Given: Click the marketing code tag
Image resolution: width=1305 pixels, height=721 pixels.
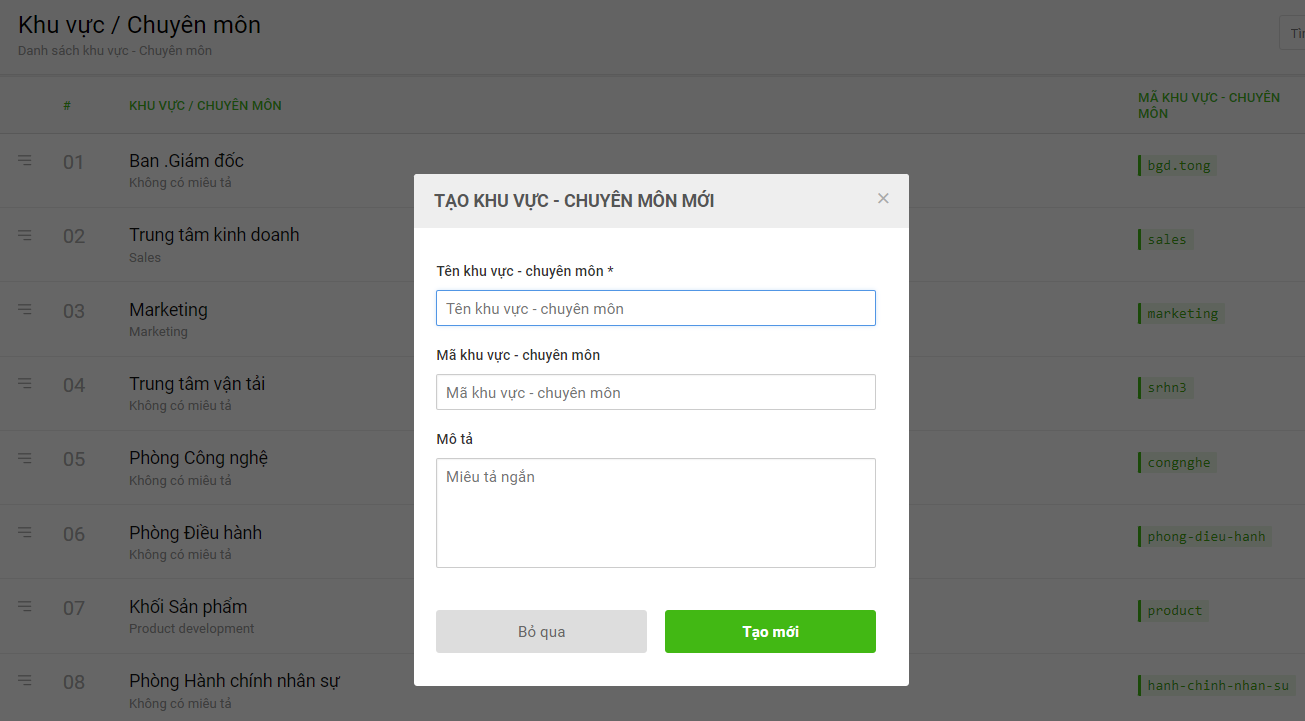Looking at the screenshot, I should (1181, 314).
